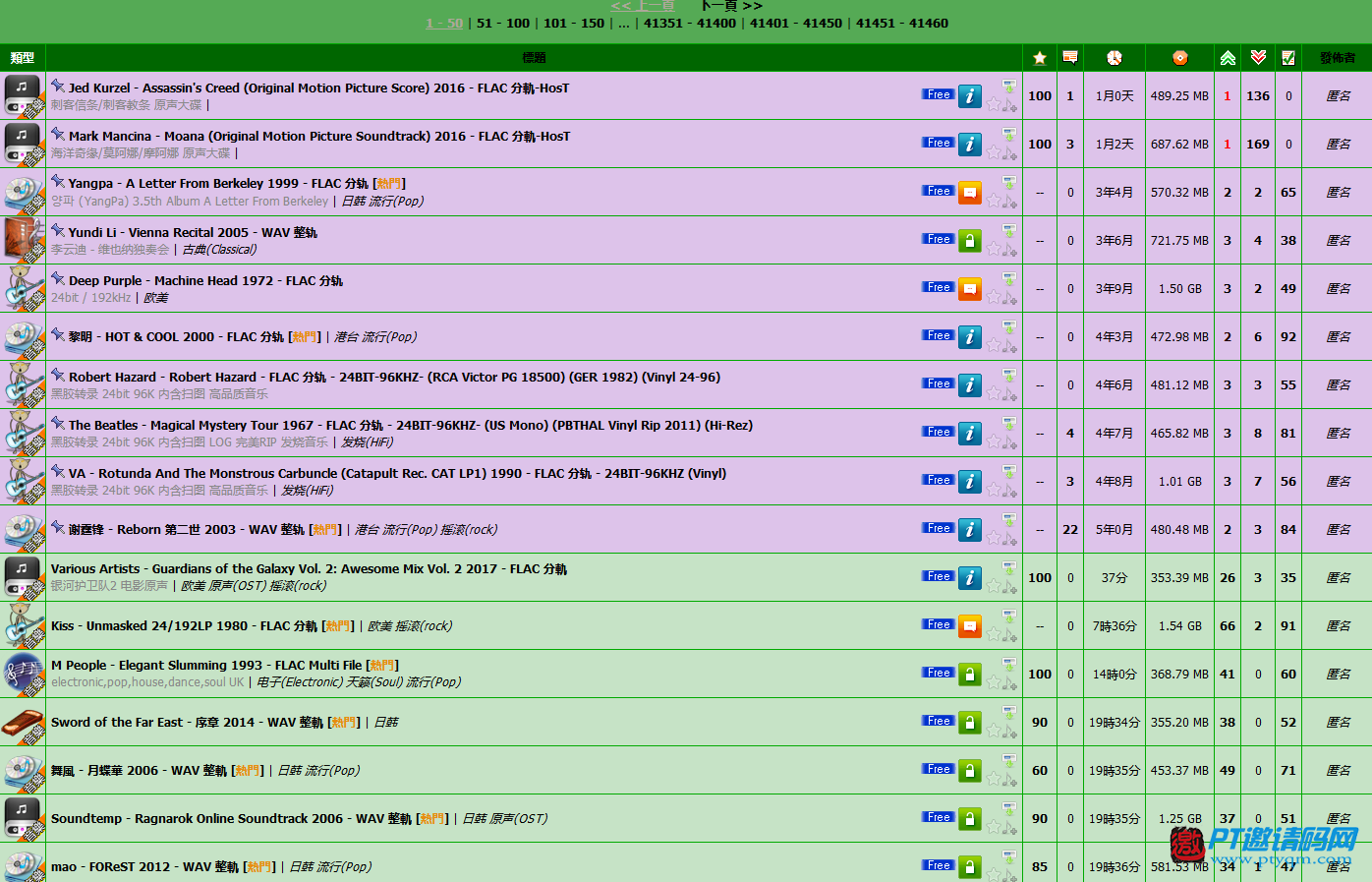The width and height of the screenshot is (1372, 882).
Task: Click green lock icon on 舞風 月蝶華 row
Action: coord(970,770)
